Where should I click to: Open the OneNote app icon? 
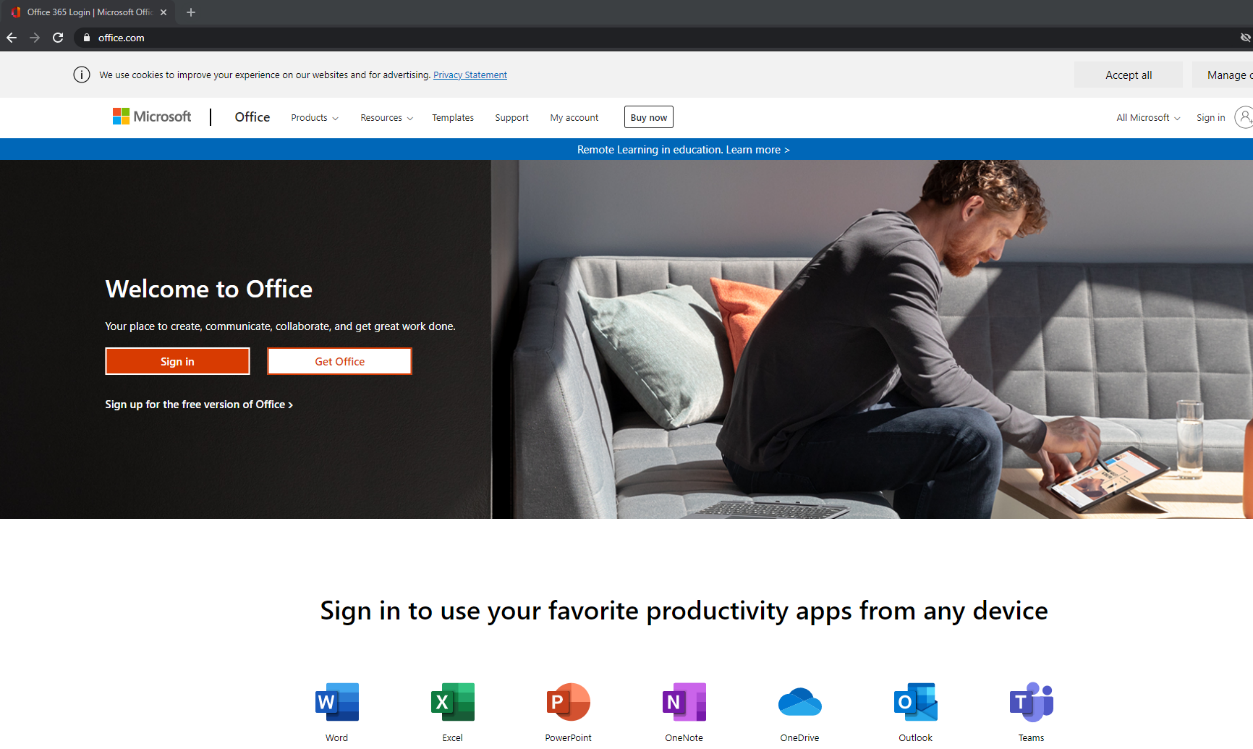click(684, 702)
